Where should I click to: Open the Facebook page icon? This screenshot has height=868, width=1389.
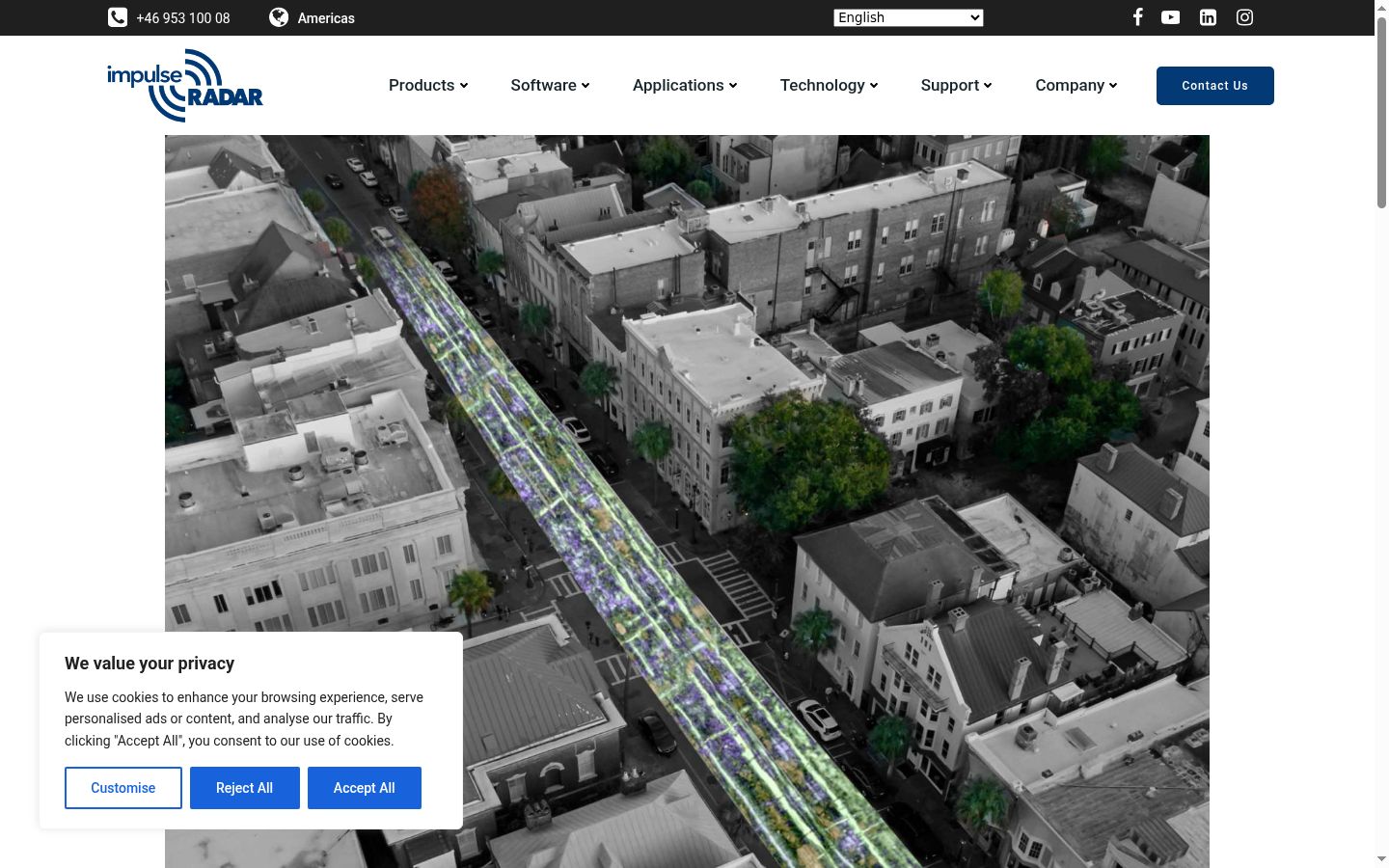[x=1138, y=17]
